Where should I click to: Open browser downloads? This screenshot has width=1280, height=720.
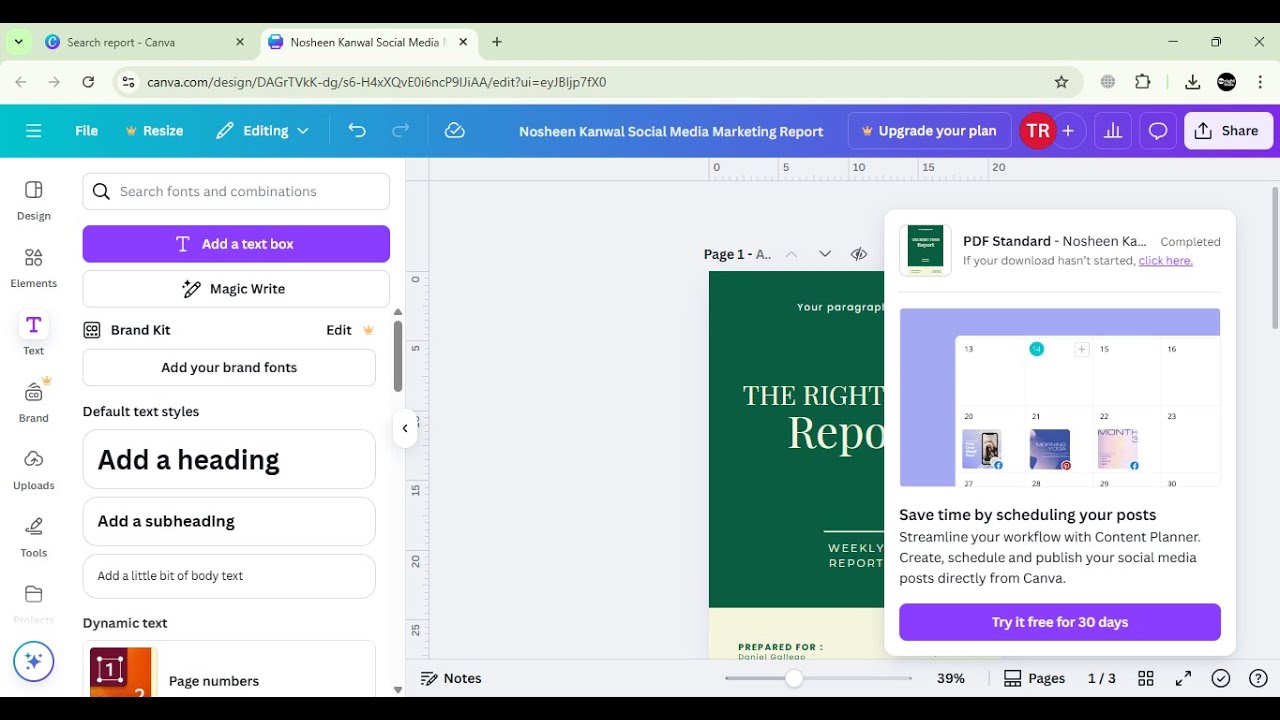[1192, 82]
